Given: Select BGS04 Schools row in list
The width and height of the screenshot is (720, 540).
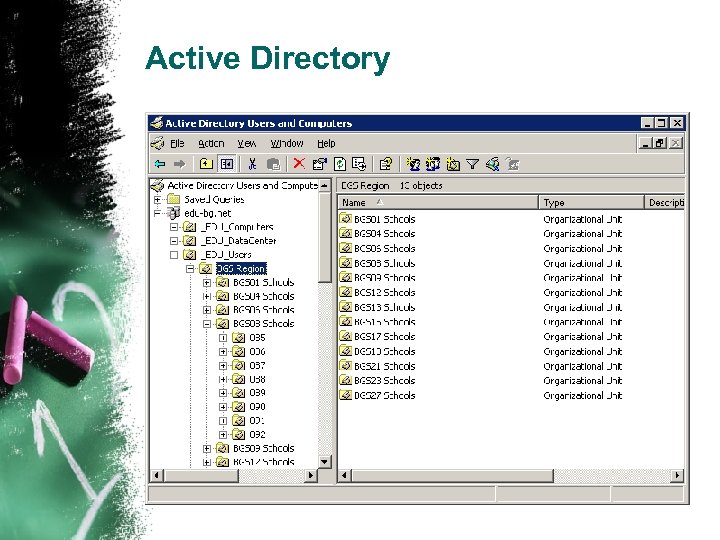Looking at the screenshot, I should 385,234.
